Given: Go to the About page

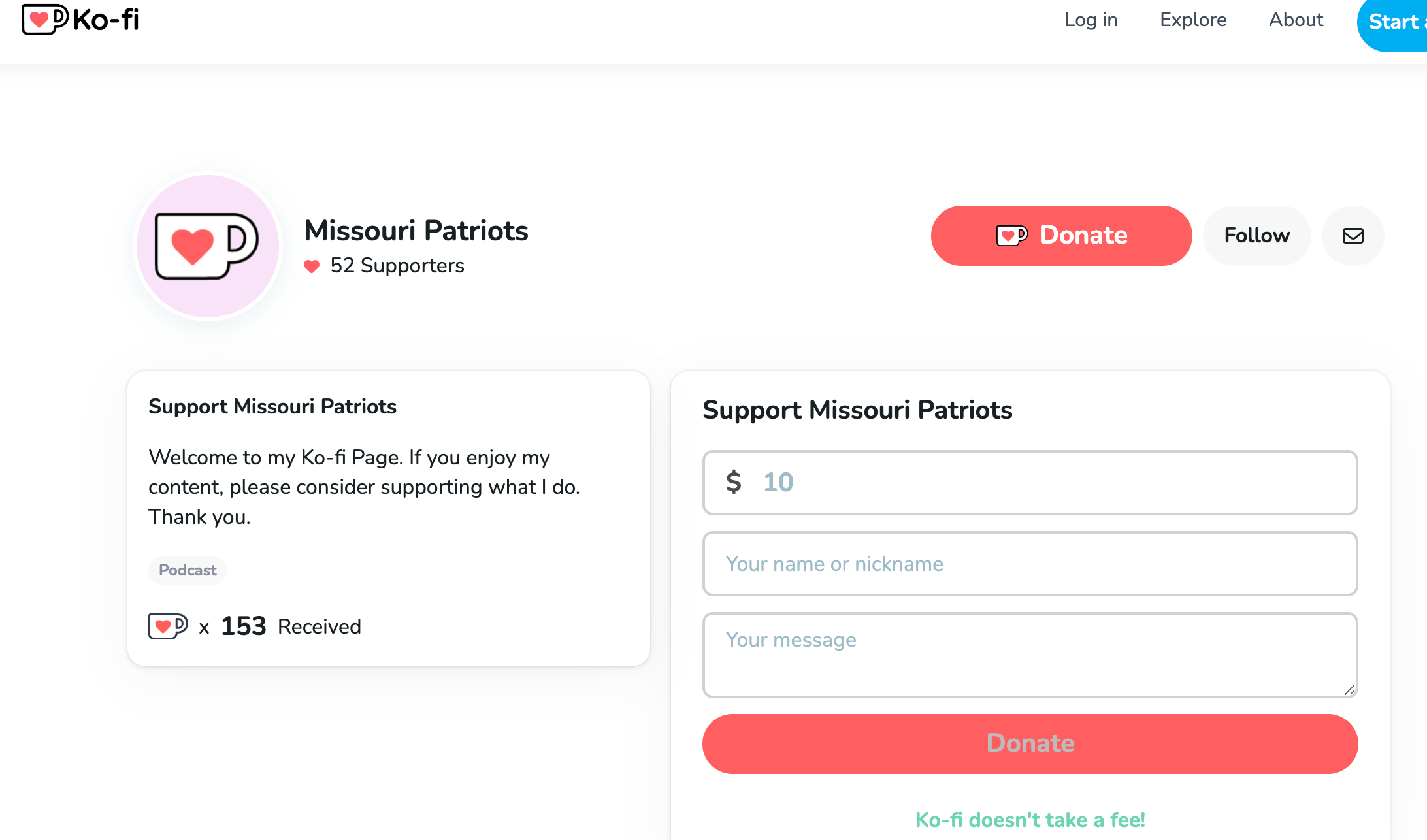Looking at the screenshot, I should click(1296, 20).
